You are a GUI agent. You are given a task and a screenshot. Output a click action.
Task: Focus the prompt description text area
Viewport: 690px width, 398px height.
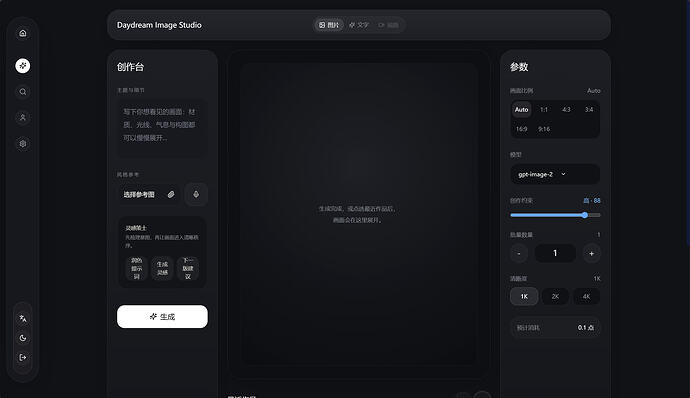coord(162,128)
